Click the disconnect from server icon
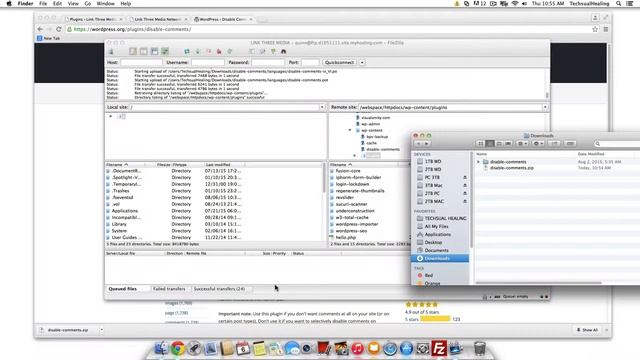Image resolution: width=640 pixels, height=360 pixels. point(219,51)
